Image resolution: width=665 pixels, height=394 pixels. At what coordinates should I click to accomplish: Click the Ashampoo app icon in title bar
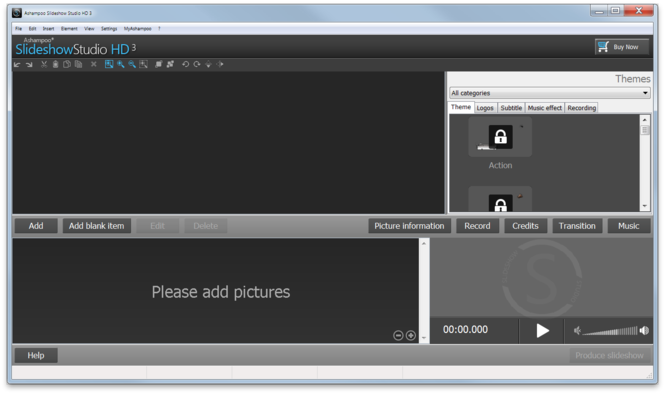point(17,13)
